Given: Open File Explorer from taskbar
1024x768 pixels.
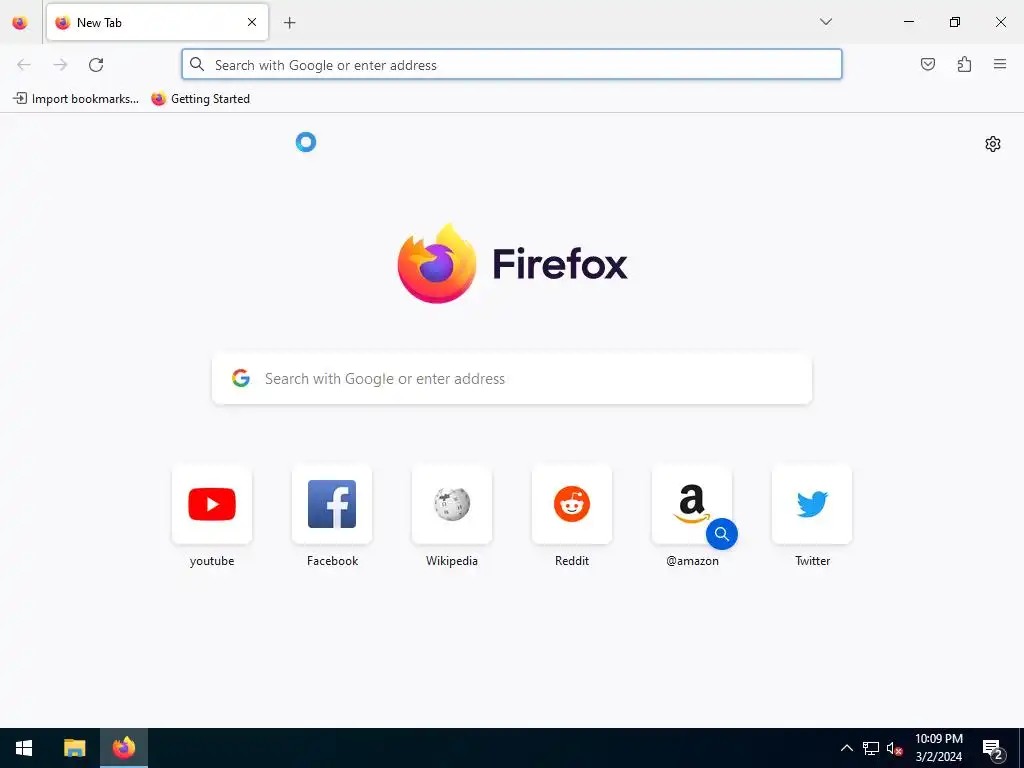Looking at the screenshot, I should [74, 748].
